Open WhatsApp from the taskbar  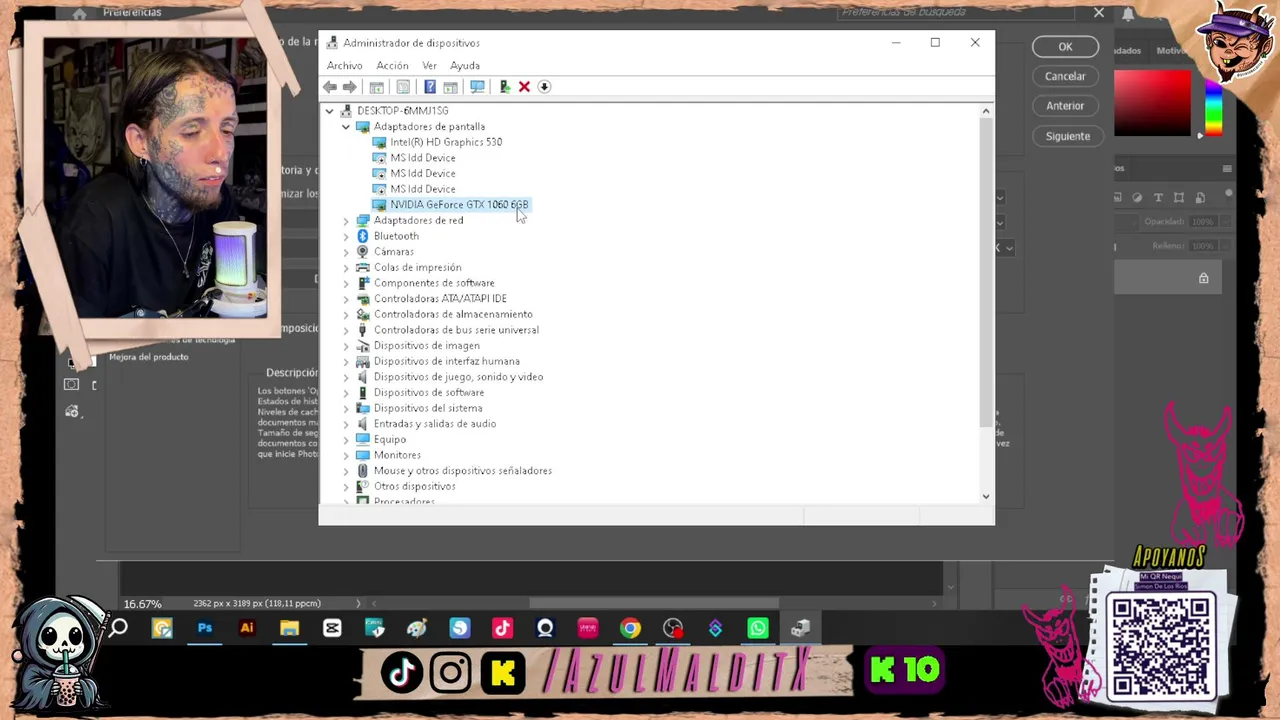(758, 628)
